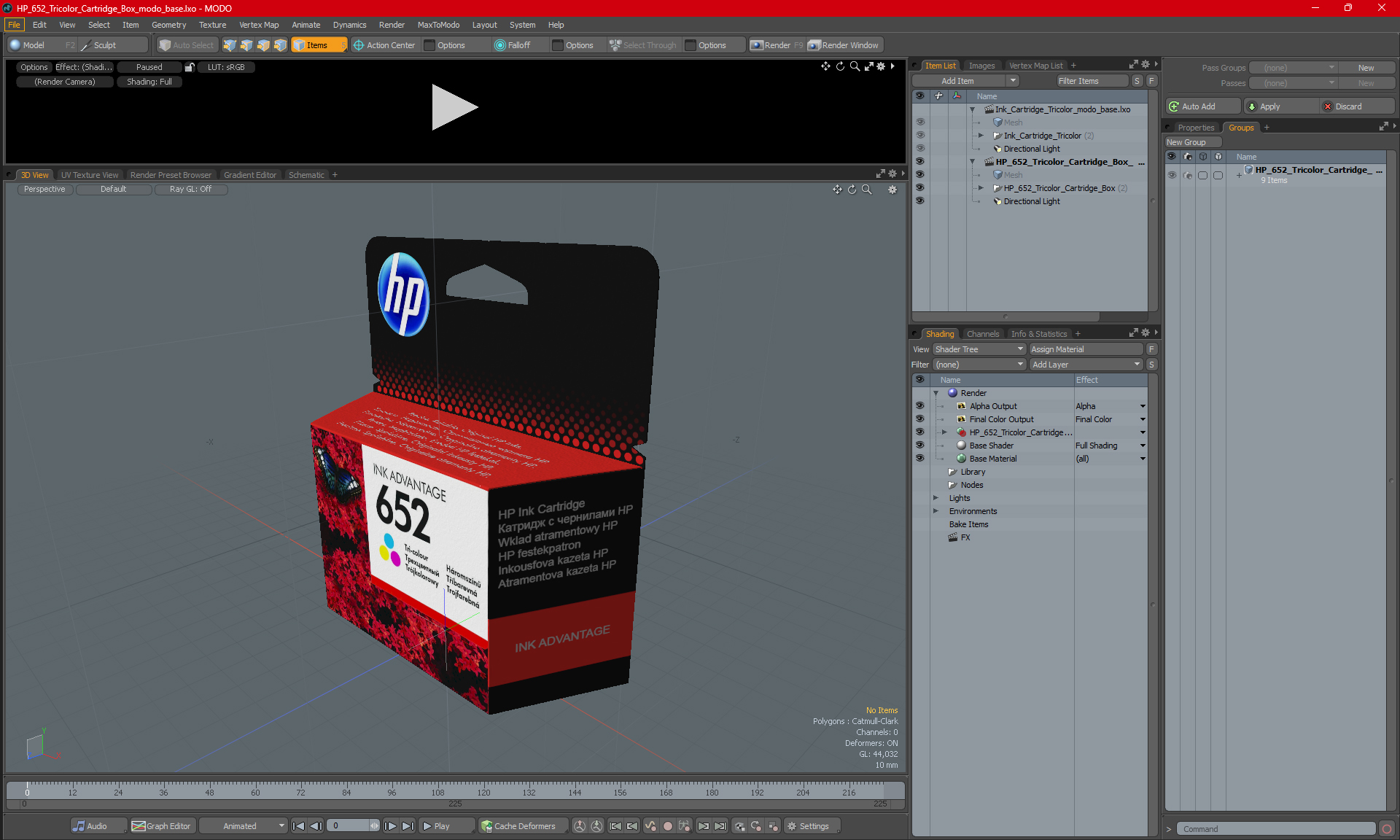Image resolution: width=1400 pixels, height=840 pixels.
Task: Step back one frame
Action: point(316,826)
